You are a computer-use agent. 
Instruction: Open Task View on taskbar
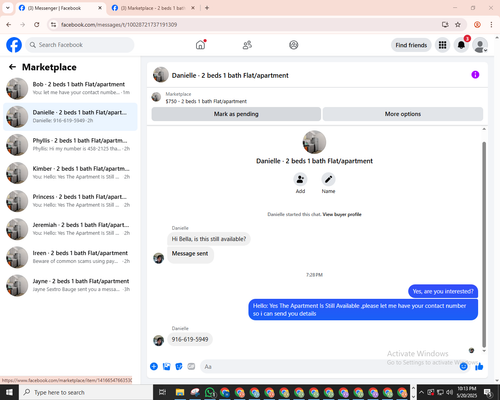(162, 392)
